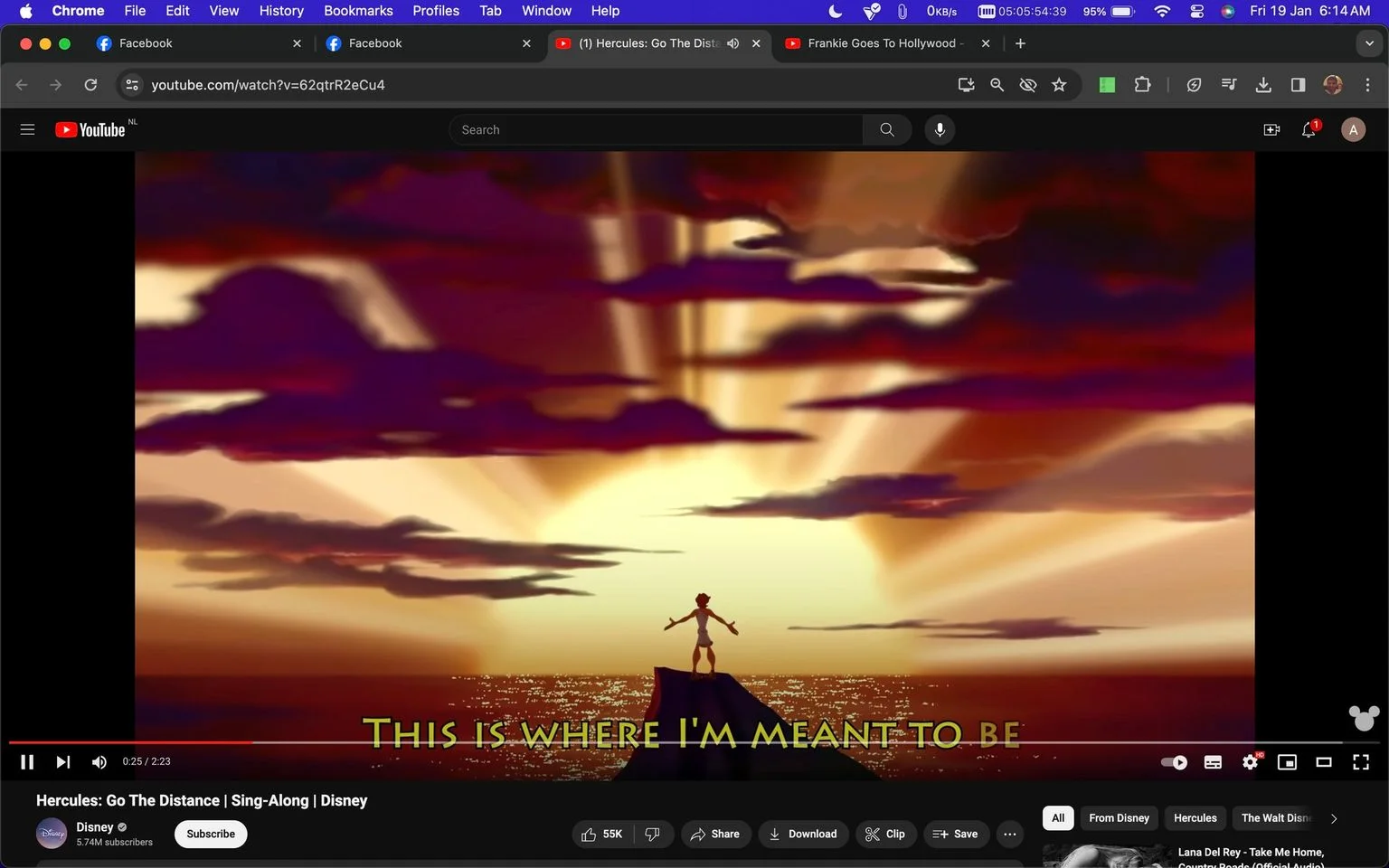Switch to theater mode view
Viewport: 1389px width, 868px height.
point(1324,762)
